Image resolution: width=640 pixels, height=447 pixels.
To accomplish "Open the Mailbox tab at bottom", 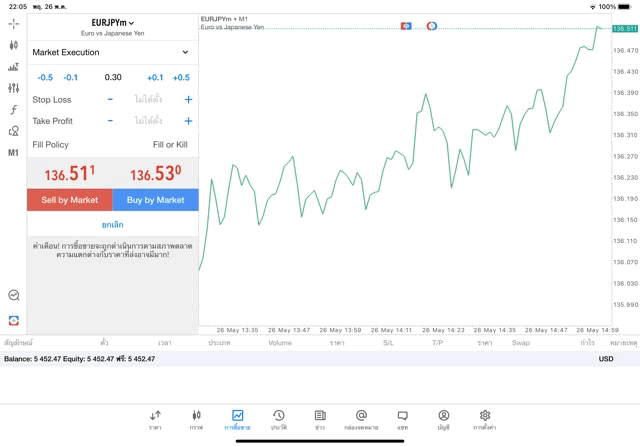I will 361,419.
